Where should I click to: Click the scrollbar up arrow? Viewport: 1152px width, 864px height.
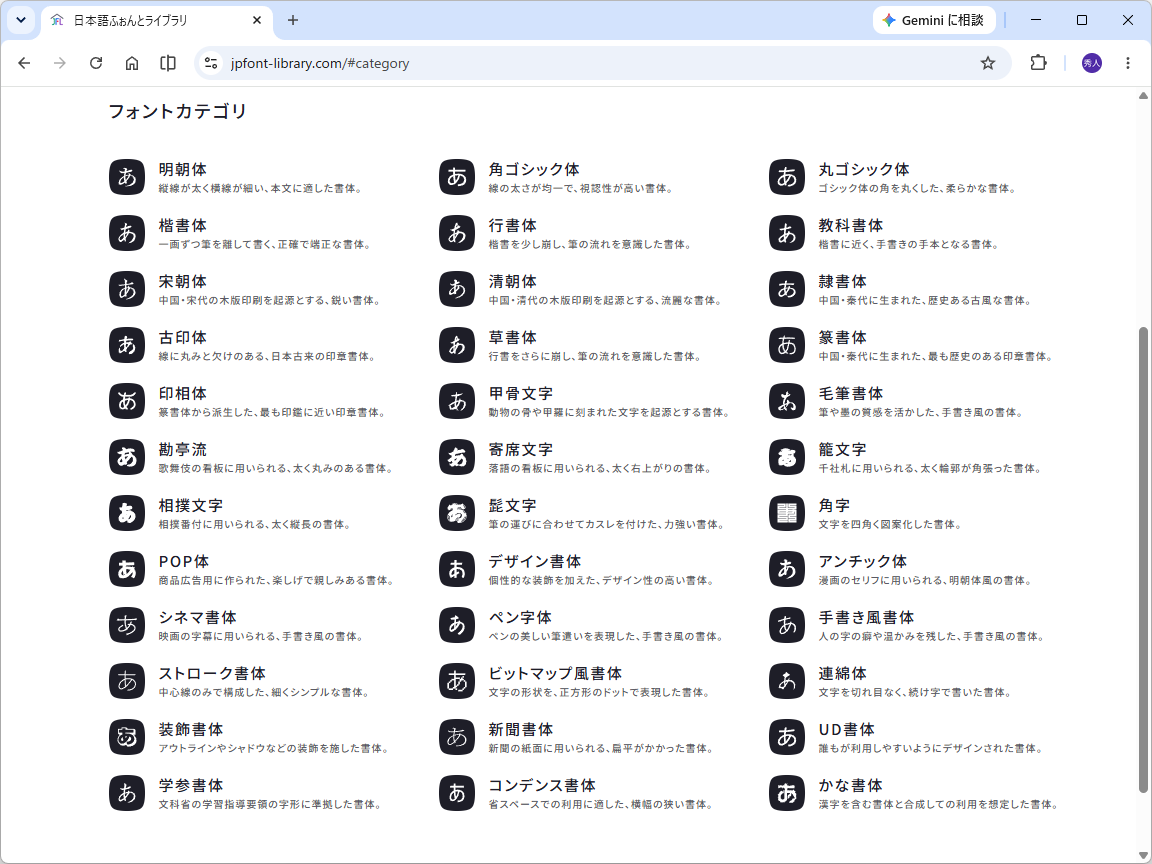click(x=1143, y=96)
